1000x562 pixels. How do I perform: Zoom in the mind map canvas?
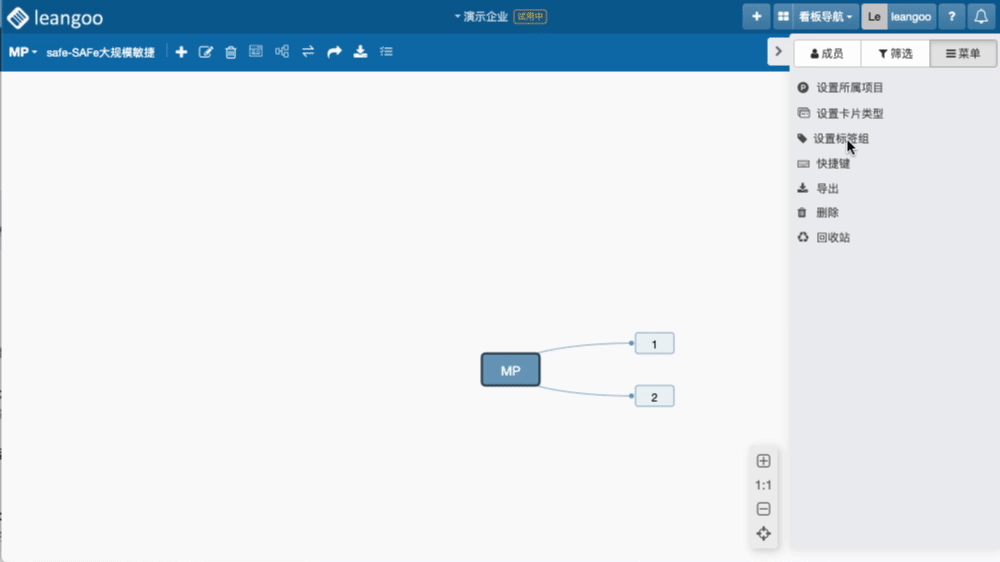click(x=763, y=461)
